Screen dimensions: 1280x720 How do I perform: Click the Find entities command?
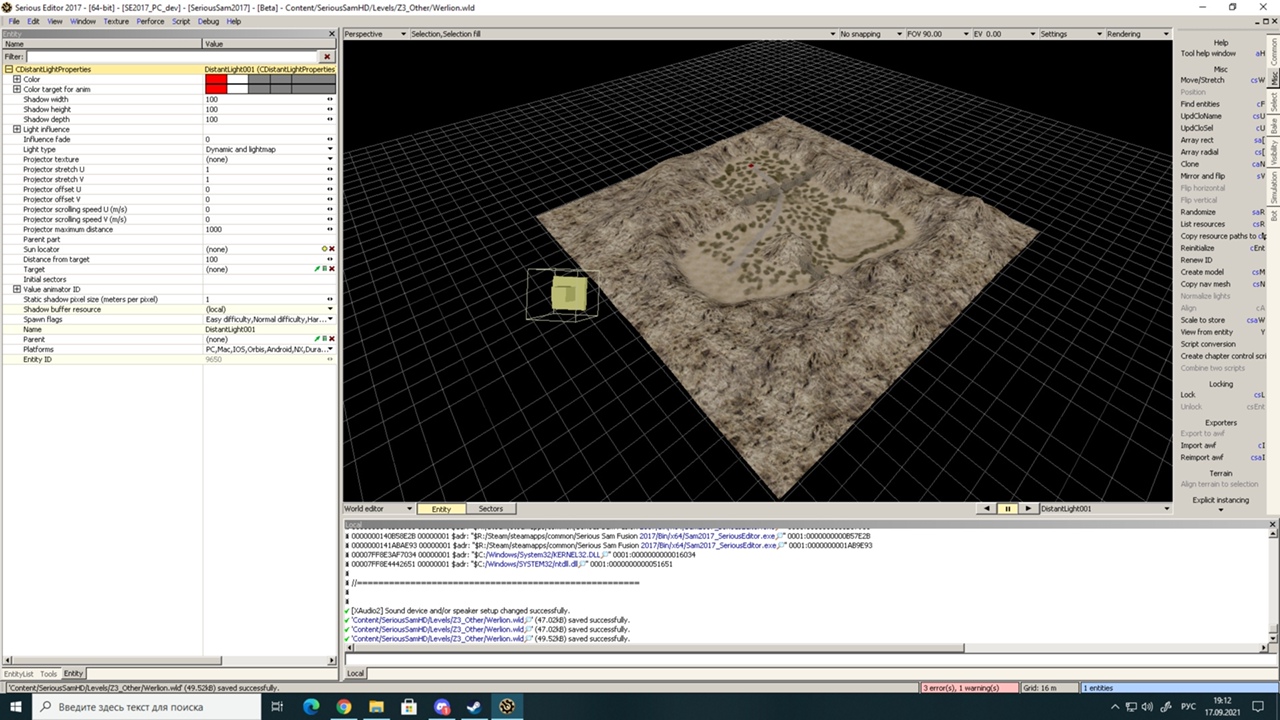coord(1200,104)
